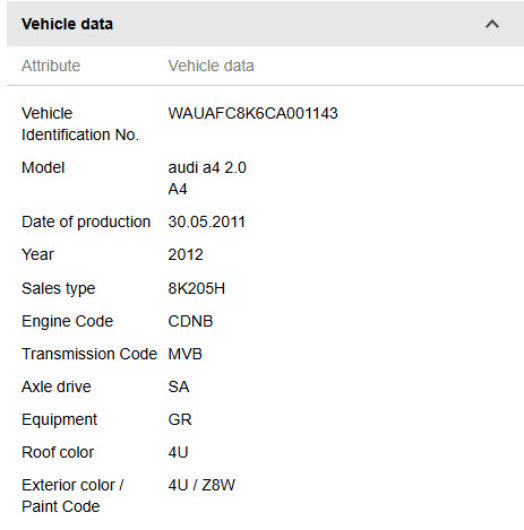The width and height of the screenshot is (524, 530).
Task: Click the Vehicle Identification No. label
Action: point(80,124)
